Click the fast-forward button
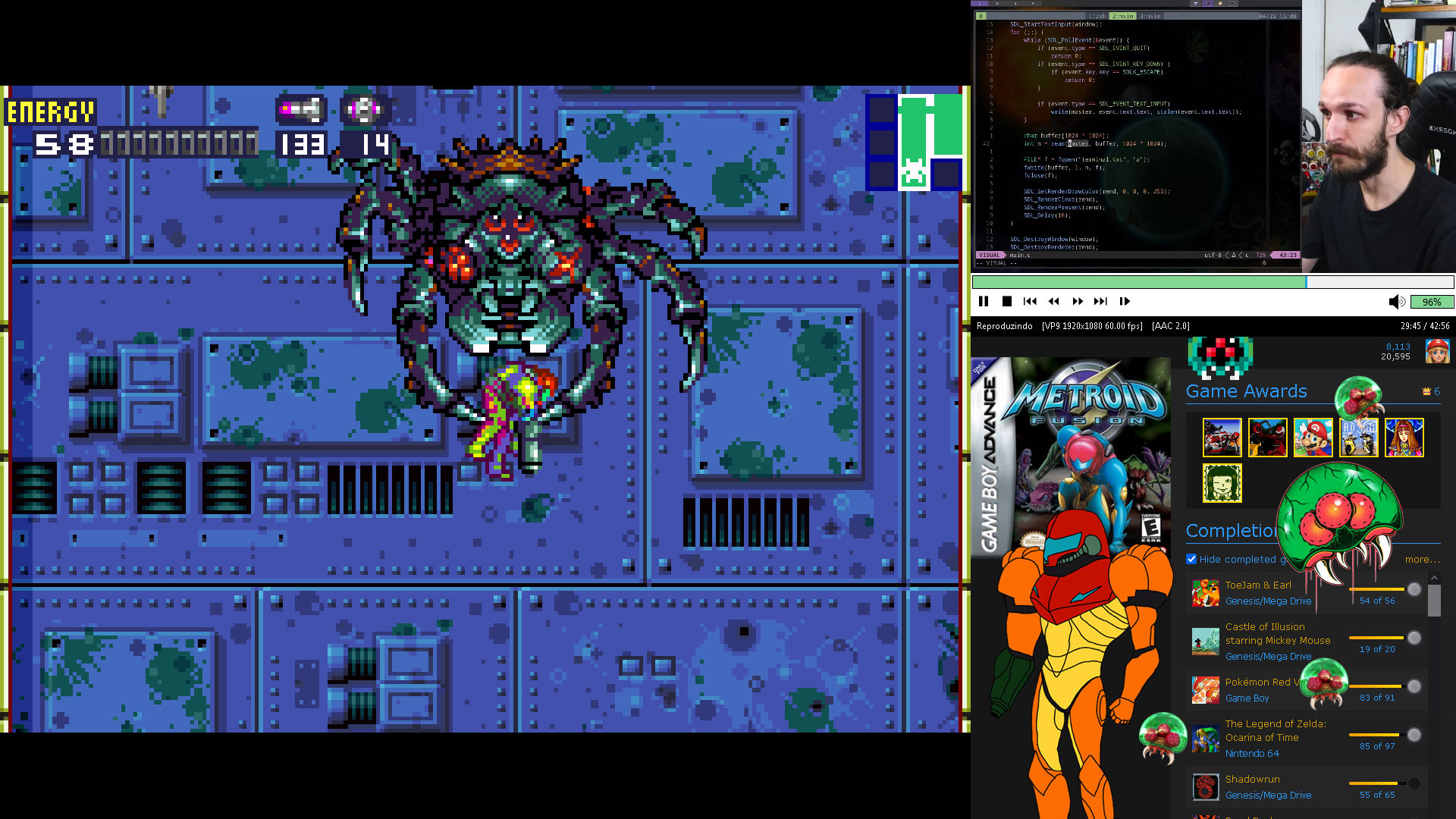The image size is (1456, 819). pyautogui.click(x=1078, y=302)
